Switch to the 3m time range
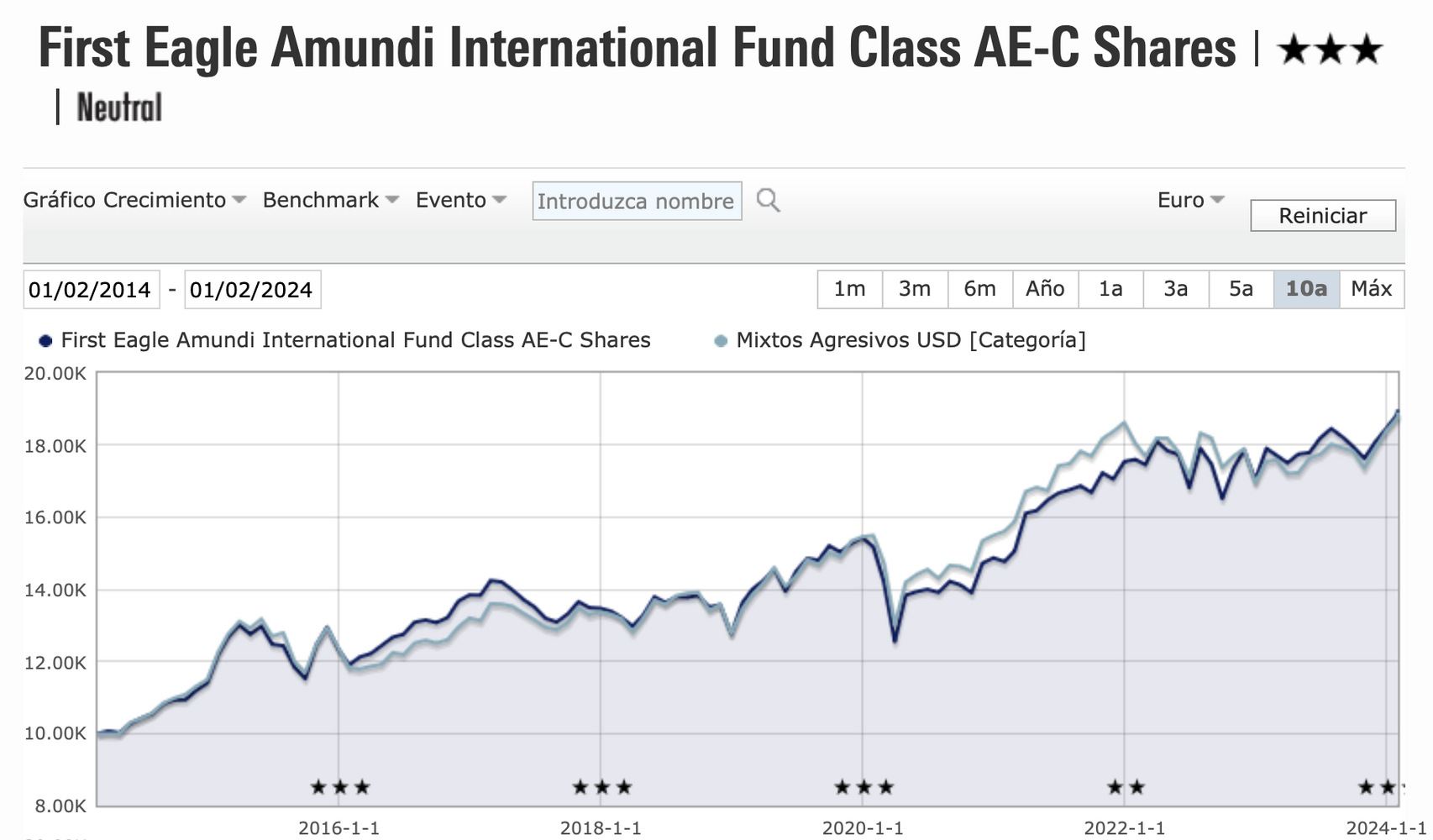This screenshot has width=1433, height=840. pos(915,289)
